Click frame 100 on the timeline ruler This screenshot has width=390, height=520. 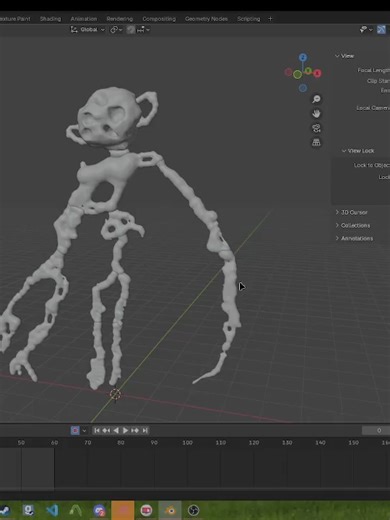[187, 443]
